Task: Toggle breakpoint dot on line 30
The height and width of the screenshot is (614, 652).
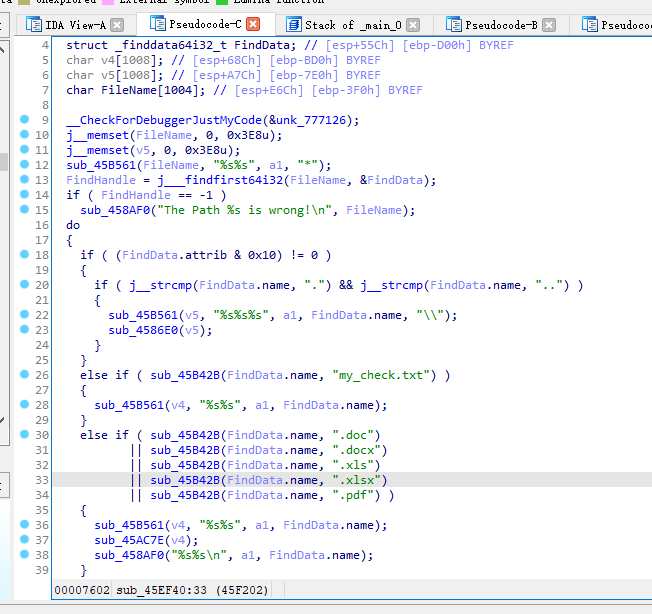Action: 25,434
